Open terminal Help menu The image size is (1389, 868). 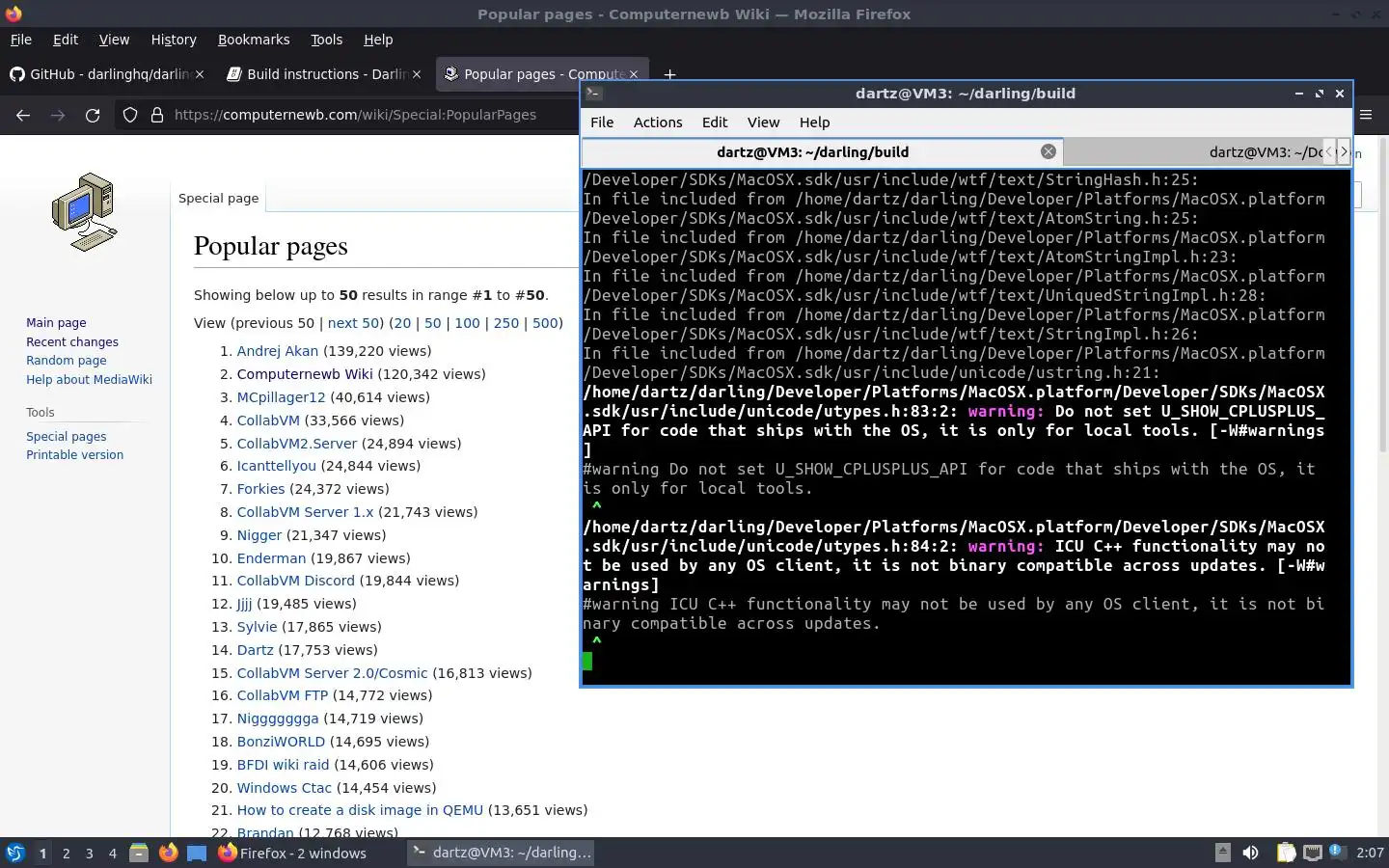814,122
